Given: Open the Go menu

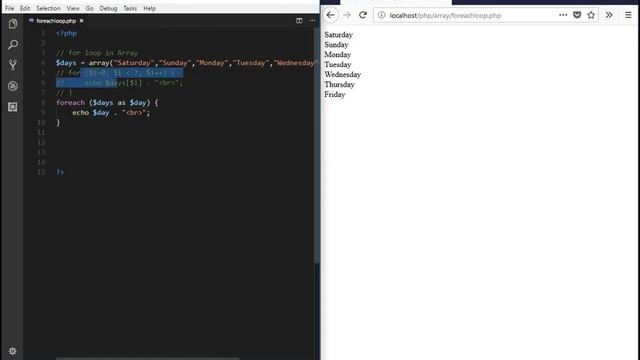Looking at the screenshot, I should tap(89, 8).
